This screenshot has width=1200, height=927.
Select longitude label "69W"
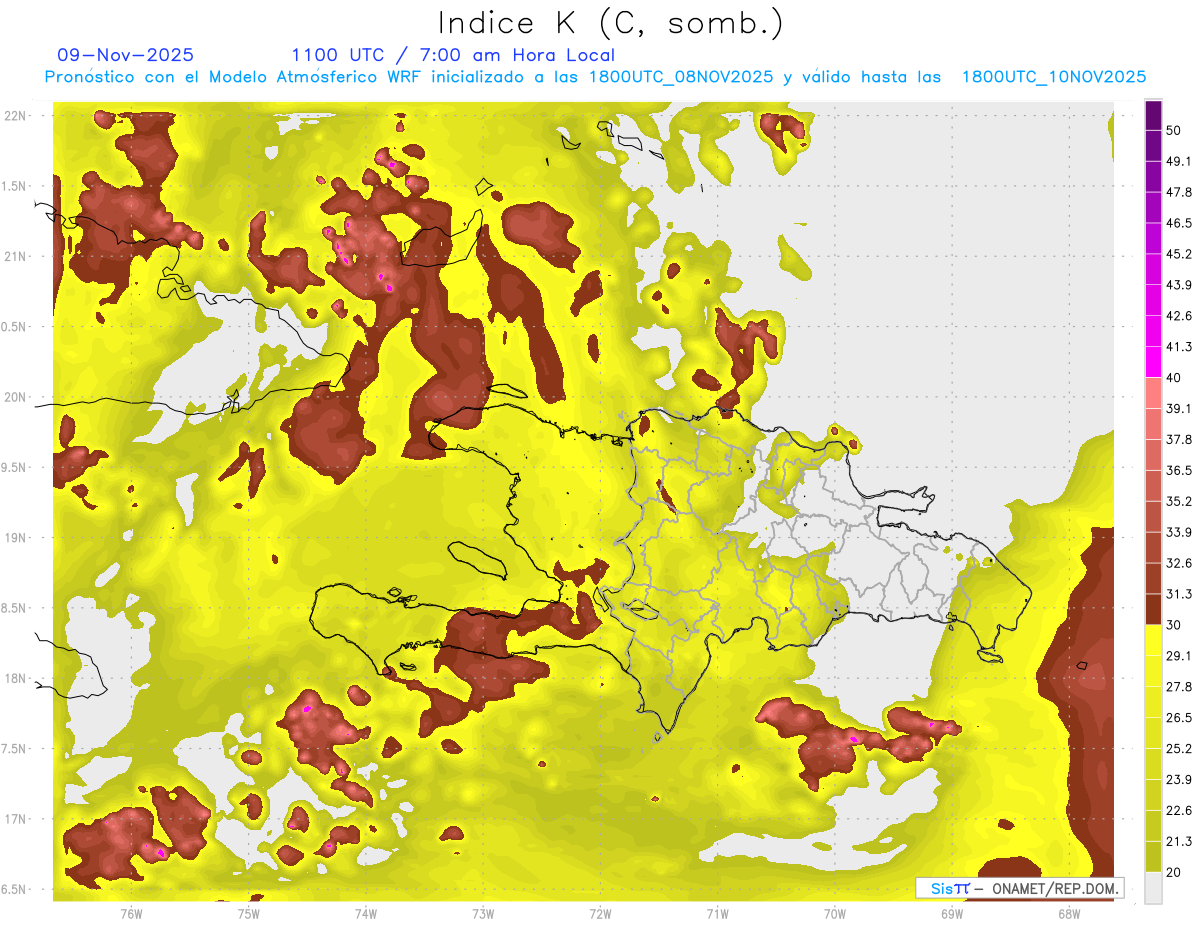(x=951, y=913)
